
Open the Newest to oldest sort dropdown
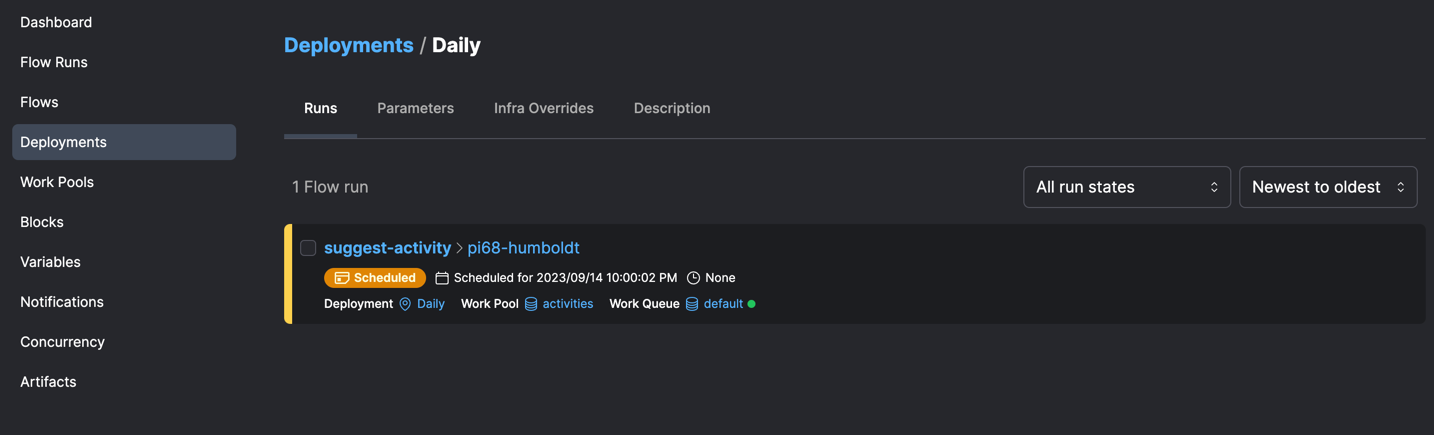[1327, 187]
